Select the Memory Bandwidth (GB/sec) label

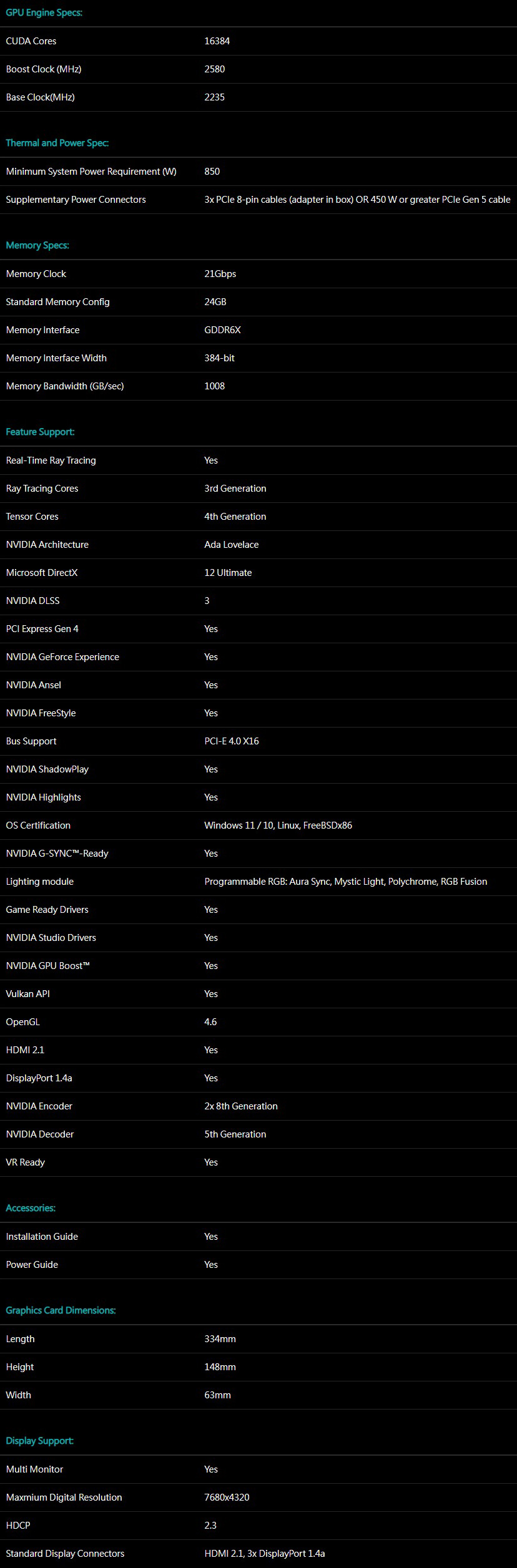pos(65,386)
